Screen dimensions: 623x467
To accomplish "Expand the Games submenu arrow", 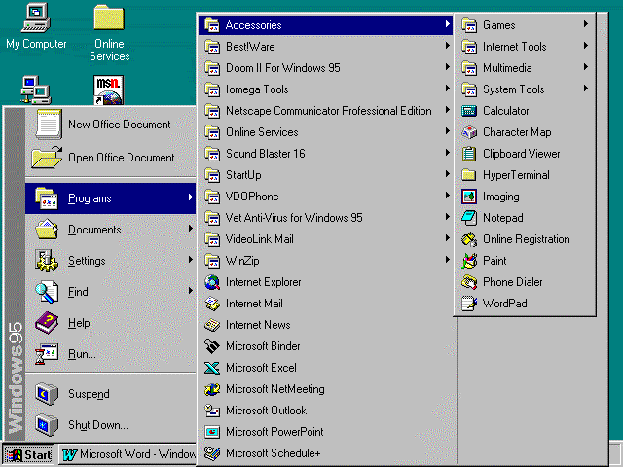I will coord(585,25).
